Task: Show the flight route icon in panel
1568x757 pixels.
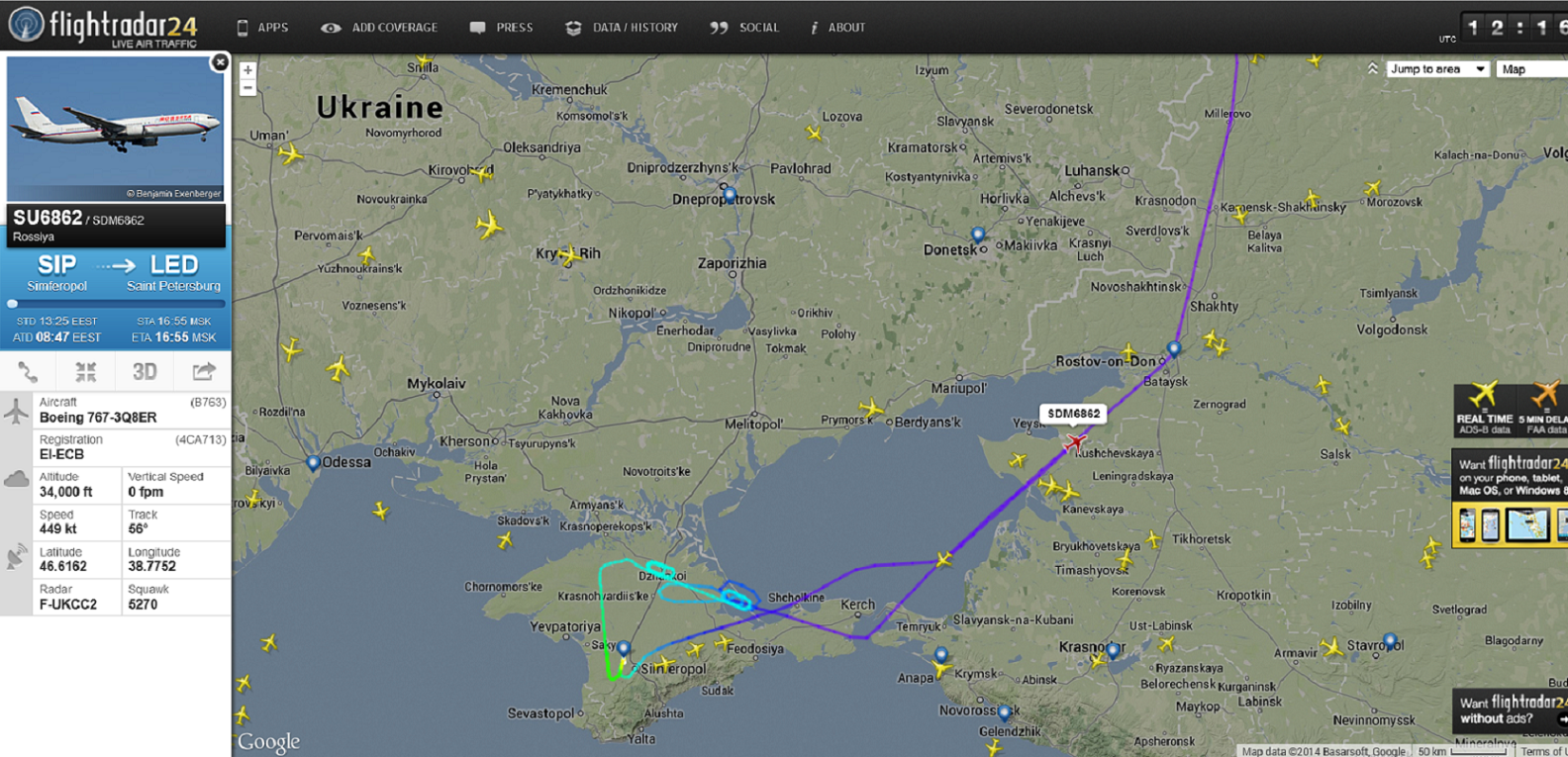Action: 28,372
